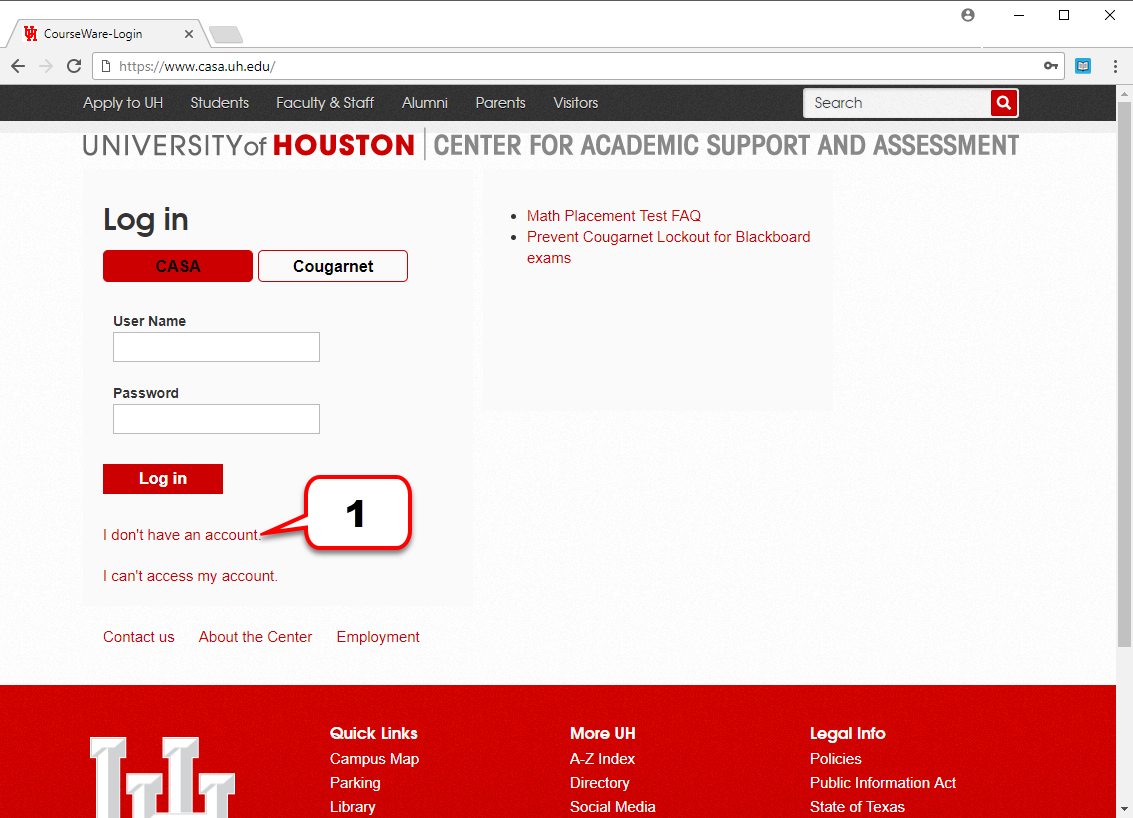Open the Parents navigation item
Viewport: 1133px width, 818px height.
(x=501, y=103)
